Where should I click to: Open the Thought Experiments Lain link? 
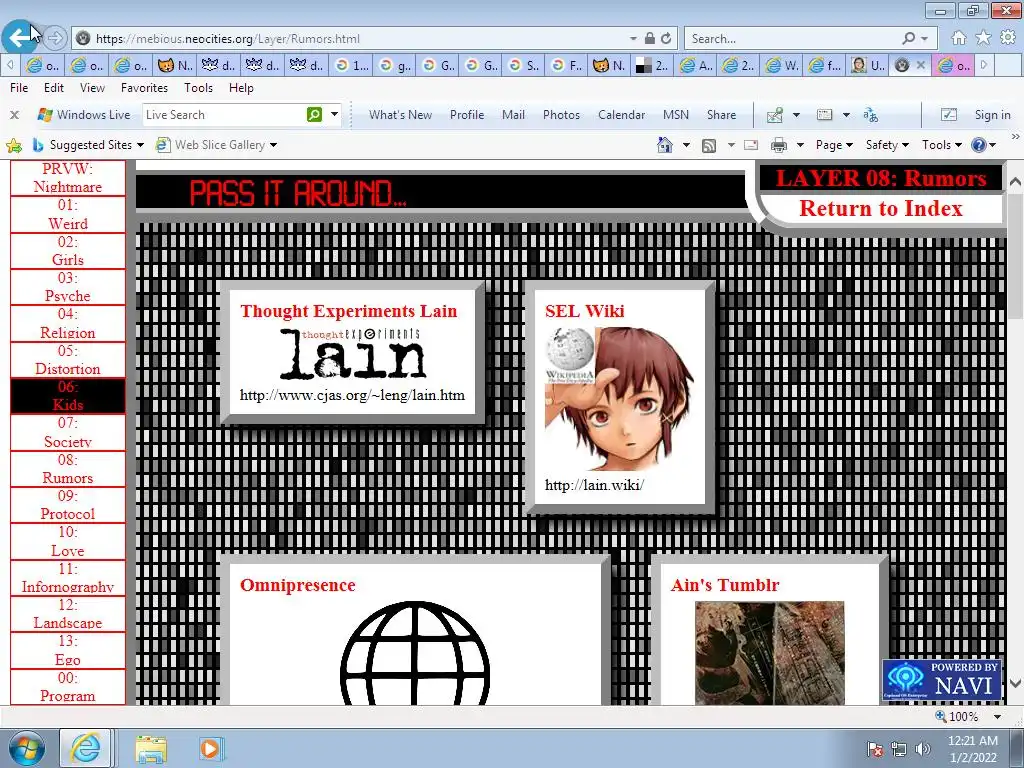pos(349,311)
